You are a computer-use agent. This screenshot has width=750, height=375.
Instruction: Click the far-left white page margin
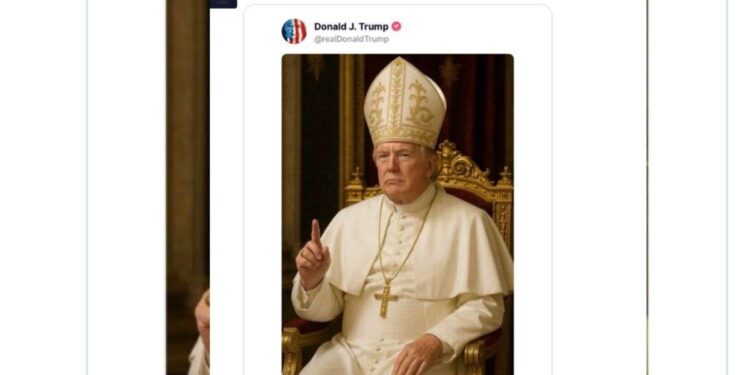[x=43, y=188]
